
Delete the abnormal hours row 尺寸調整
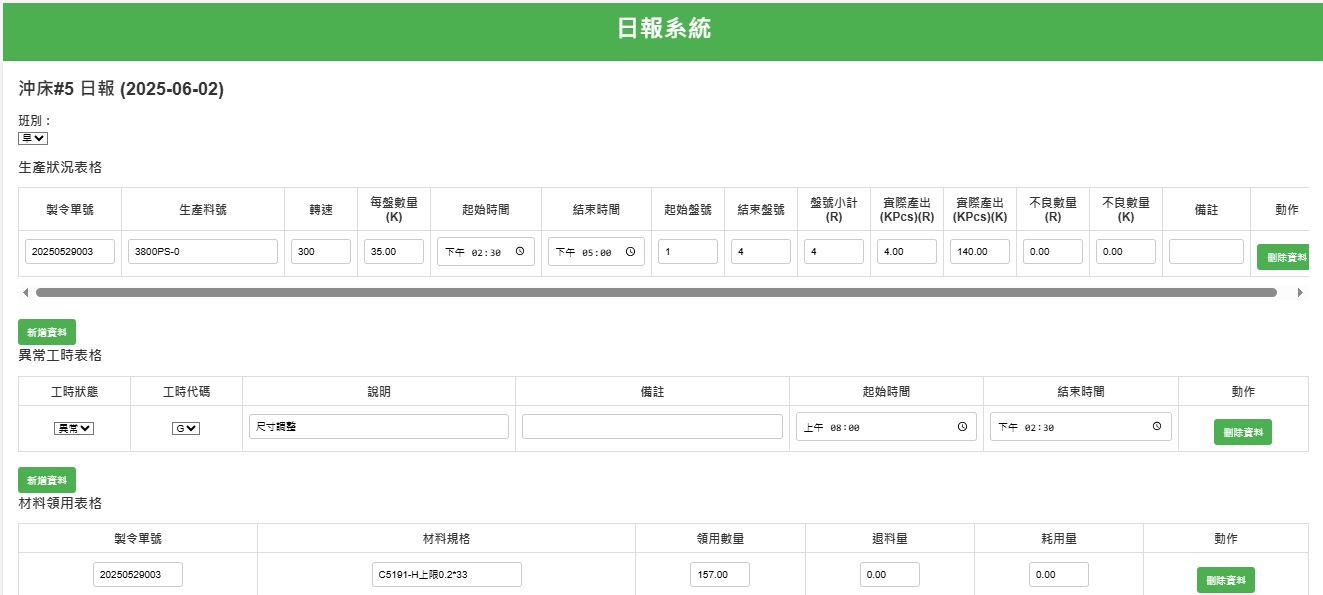pyautogui.click(x=1243, y=432)
